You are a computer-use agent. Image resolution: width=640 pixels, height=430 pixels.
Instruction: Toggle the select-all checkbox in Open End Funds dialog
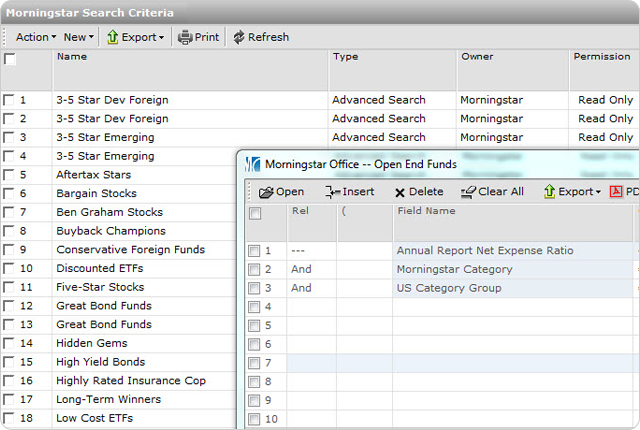pyautogui.click(x=255, y=213)
